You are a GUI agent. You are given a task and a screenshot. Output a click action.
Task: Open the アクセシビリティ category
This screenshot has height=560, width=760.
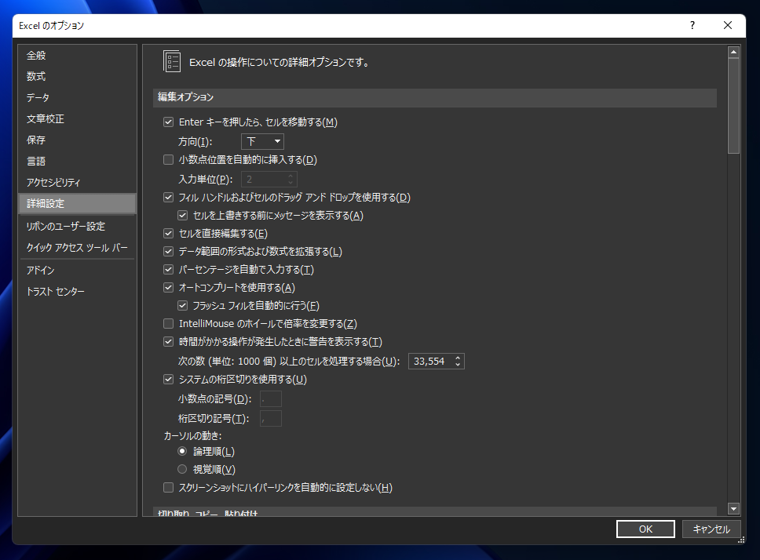tap(77, 182)
